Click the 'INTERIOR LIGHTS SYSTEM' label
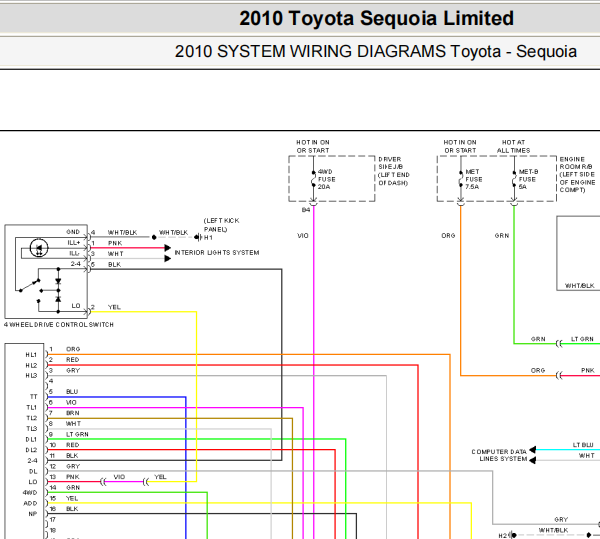Image resolution: width=600 pixels, height=539 pixels. (x=217, y=252)
